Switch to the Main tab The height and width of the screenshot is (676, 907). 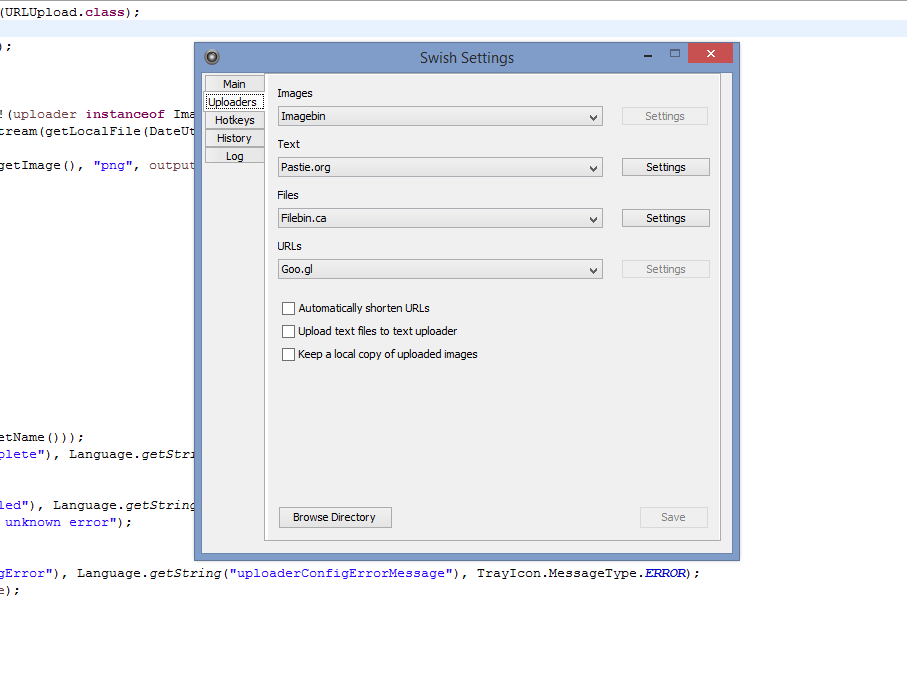coord(234,84)
